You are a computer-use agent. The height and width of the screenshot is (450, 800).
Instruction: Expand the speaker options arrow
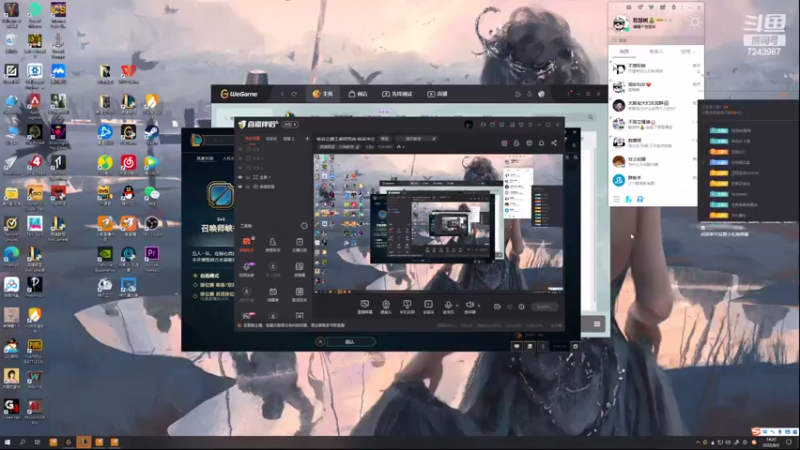pos(479,306)
